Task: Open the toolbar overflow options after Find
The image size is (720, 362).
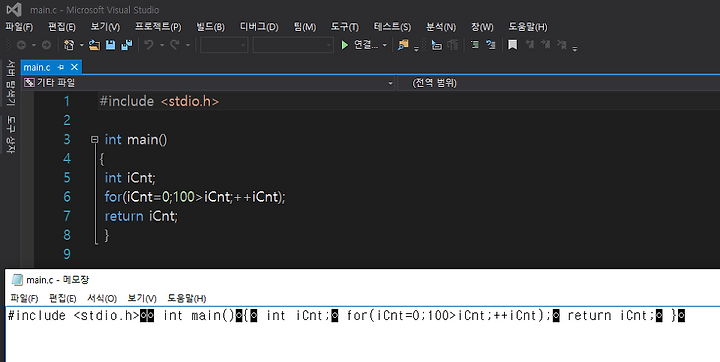Action: point(416,48)
